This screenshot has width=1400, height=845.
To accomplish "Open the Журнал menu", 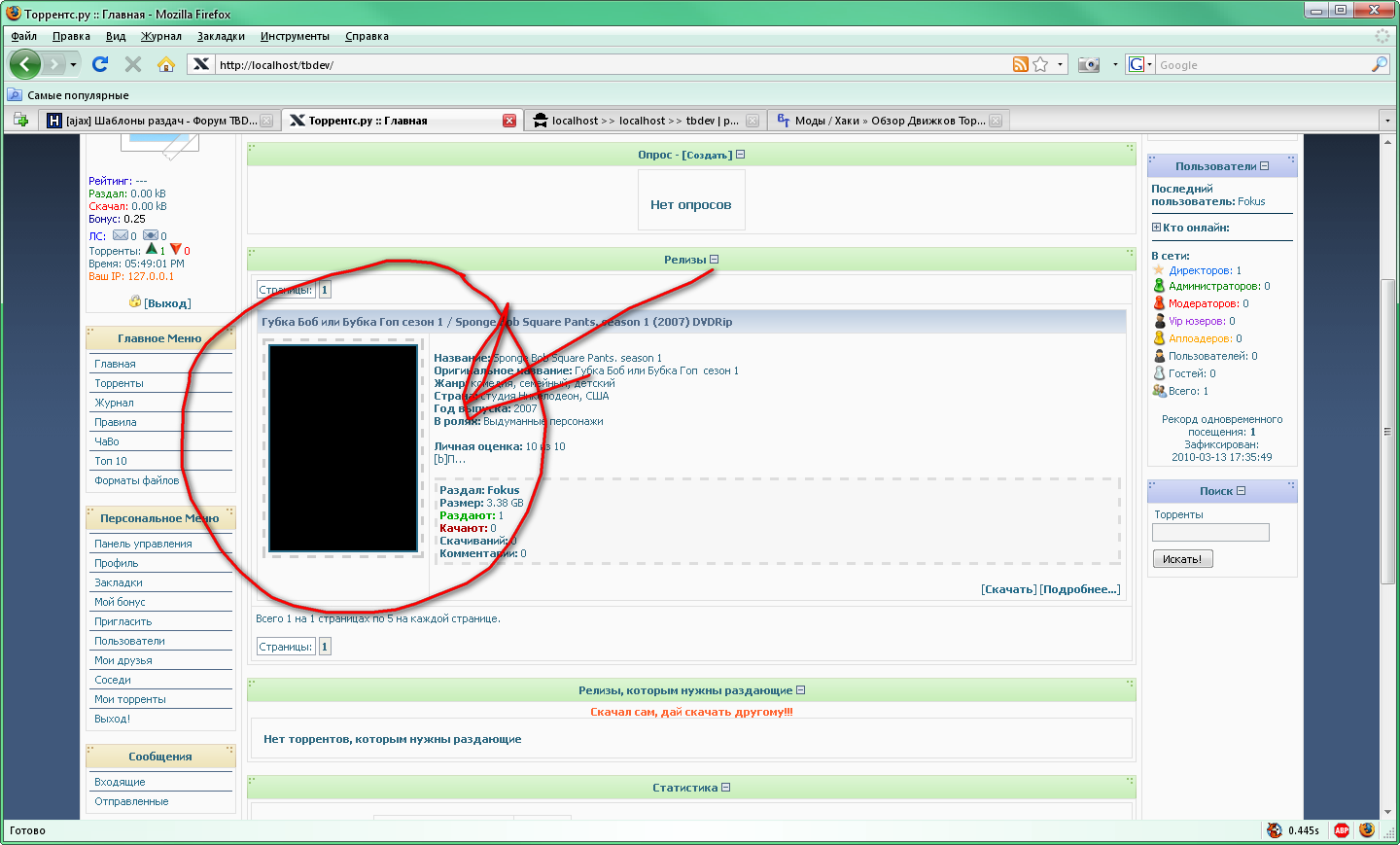I will point(161,36).
